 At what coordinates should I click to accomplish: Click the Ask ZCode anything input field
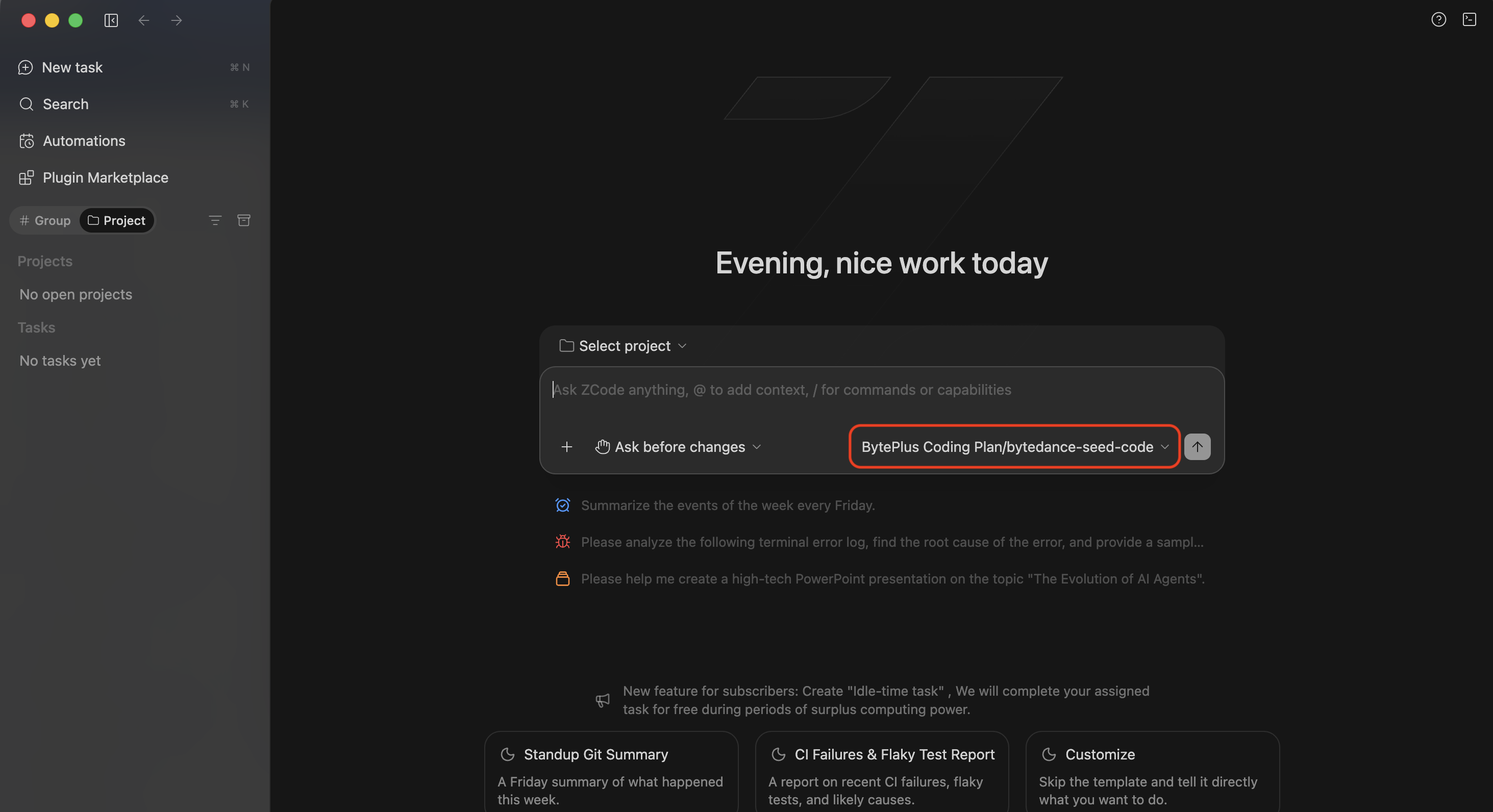[881, 390]
